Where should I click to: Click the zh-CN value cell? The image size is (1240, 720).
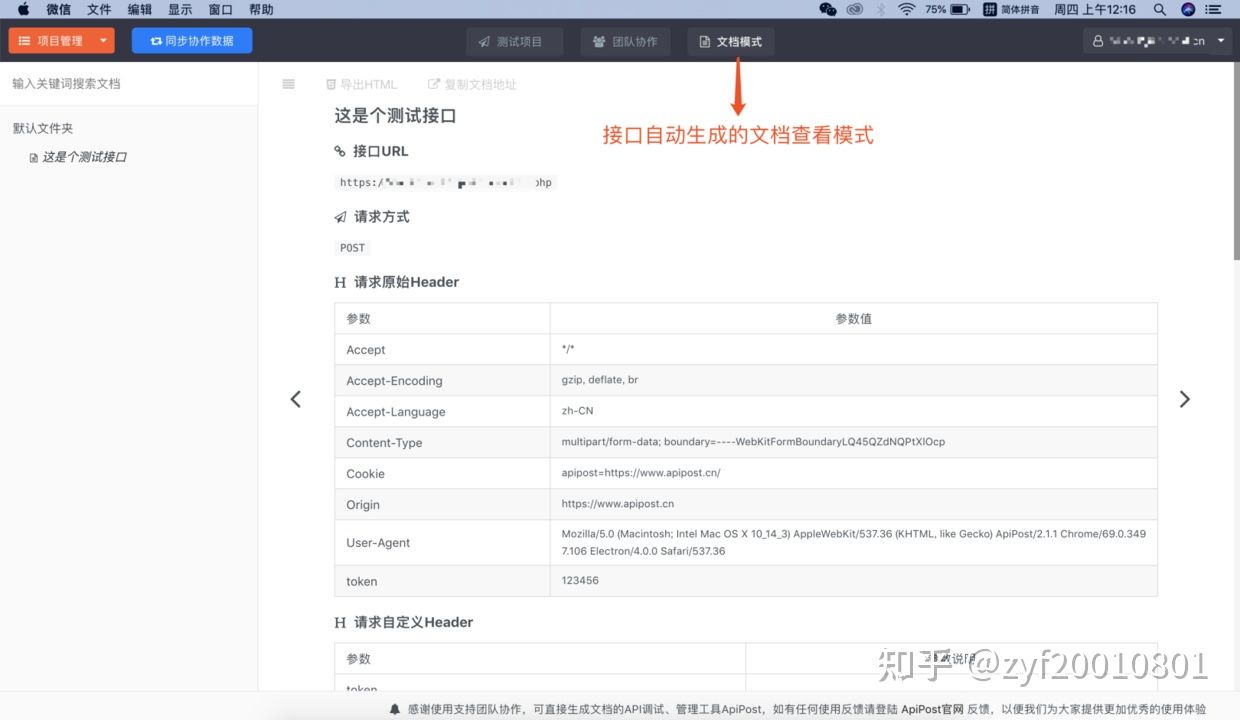pos(853,412)
